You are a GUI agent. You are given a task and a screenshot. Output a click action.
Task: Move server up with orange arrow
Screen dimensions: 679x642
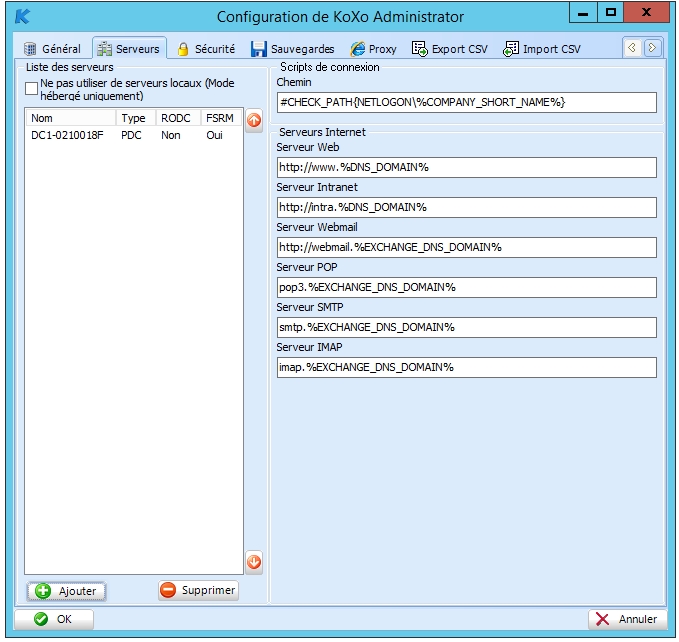254,120
